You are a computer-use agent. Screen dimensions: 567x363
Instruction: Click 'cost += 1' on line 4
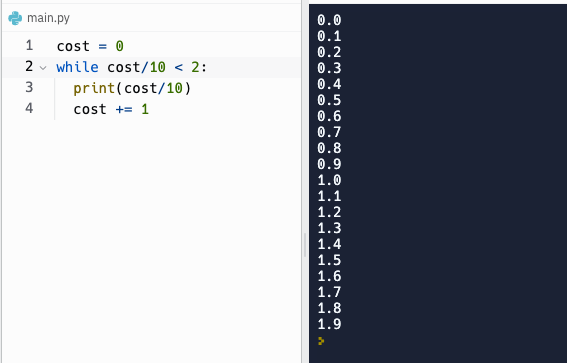pos(111,109)
